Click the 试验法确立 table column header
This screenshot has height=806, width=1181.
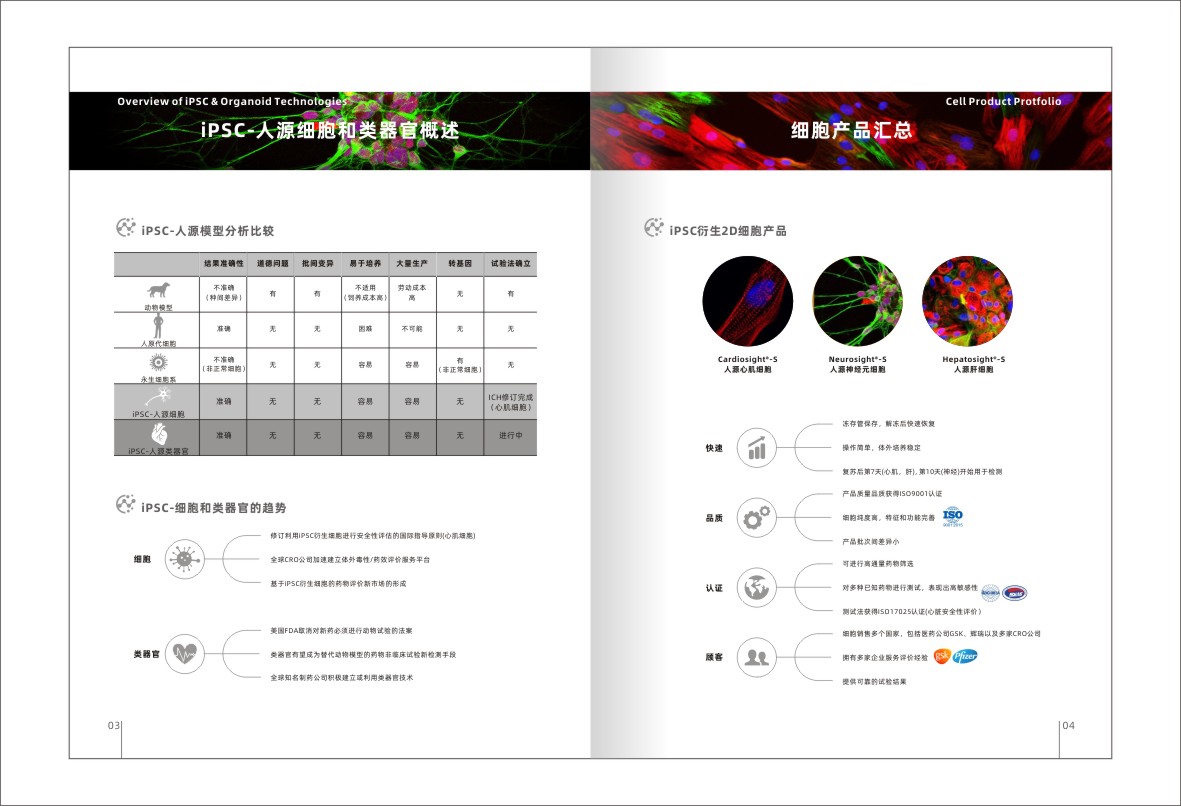tap(510, 263)
